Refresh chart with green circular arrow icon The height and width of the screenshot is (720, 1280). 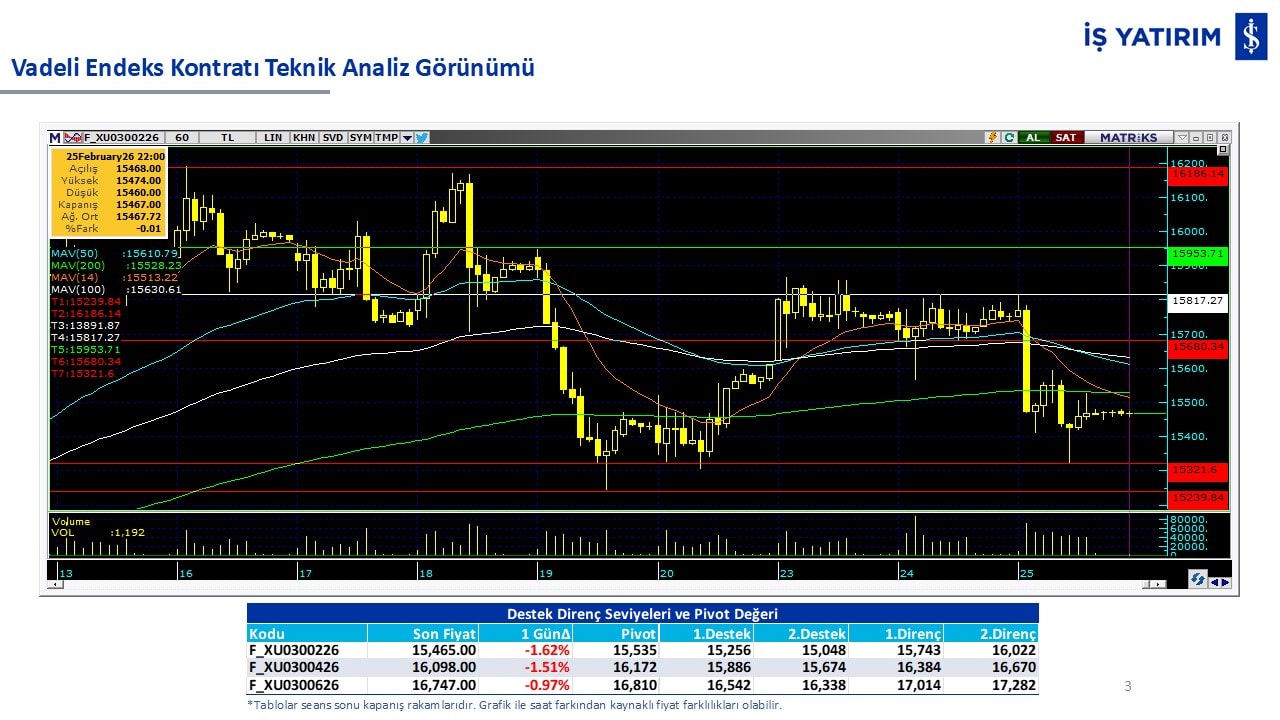click(x=1008, y=138)
